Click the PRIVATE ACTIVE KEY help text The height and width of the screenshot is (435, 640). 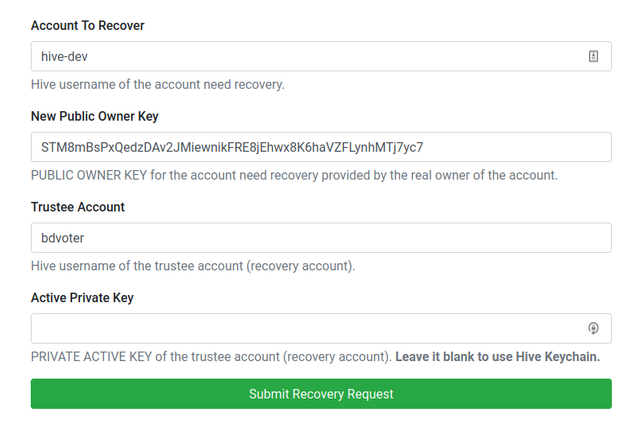click(x=211, y=357)
